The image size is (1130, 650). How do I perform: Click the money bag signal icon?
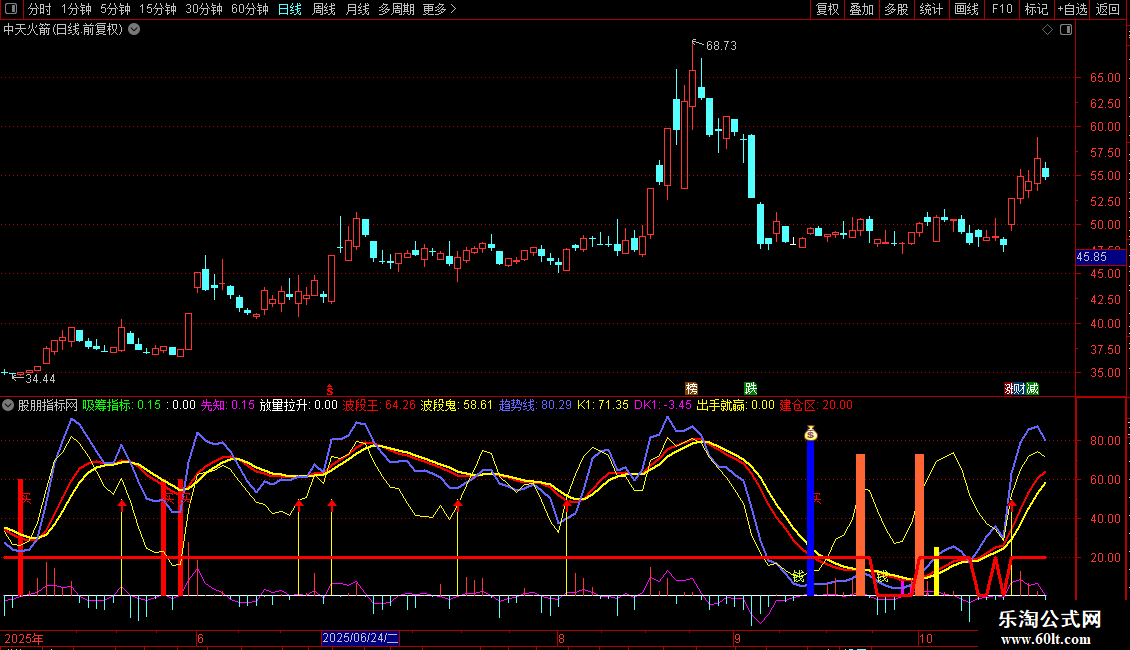pos(811,433)
